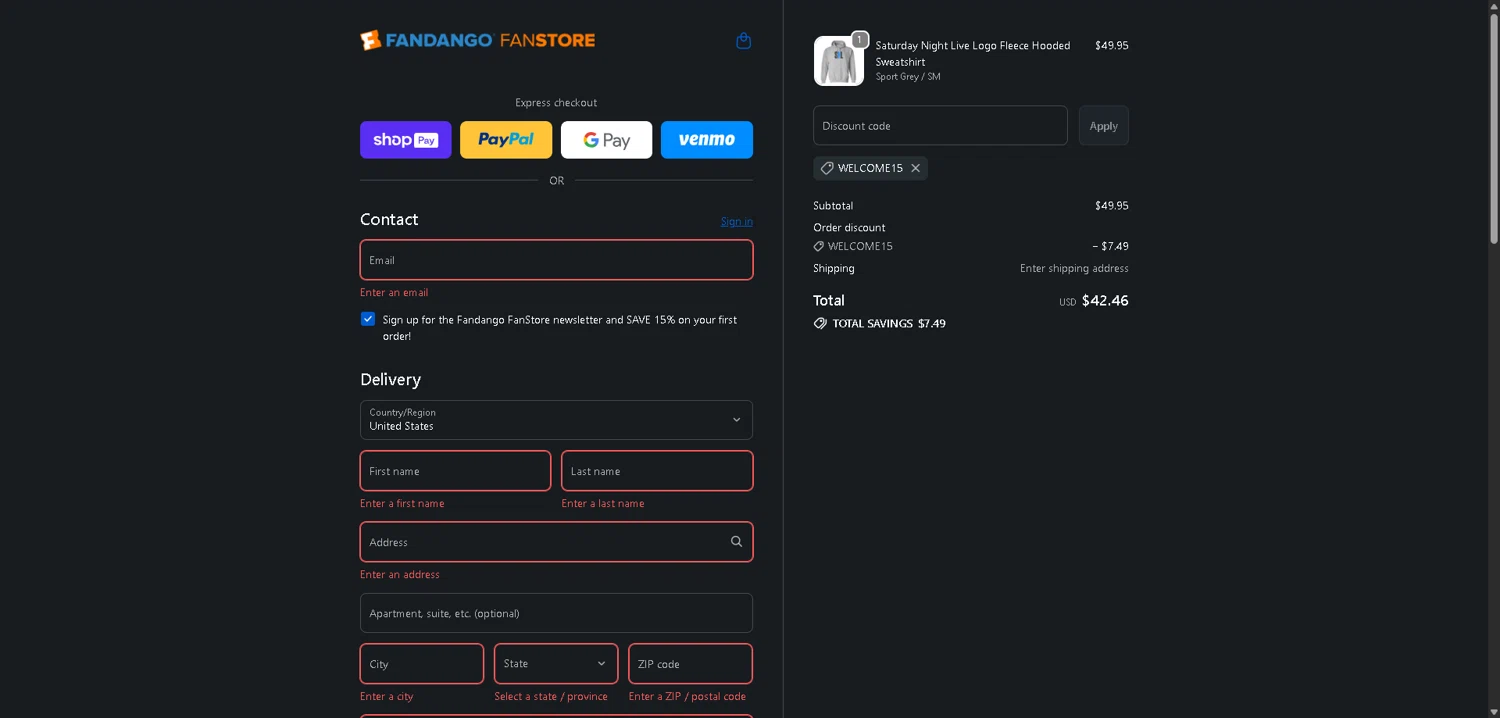This screenshot has width=1500, height=718.
Task: Click the WELCOME15 tag icon under Order discount
Action: click(x=819, y=246)
